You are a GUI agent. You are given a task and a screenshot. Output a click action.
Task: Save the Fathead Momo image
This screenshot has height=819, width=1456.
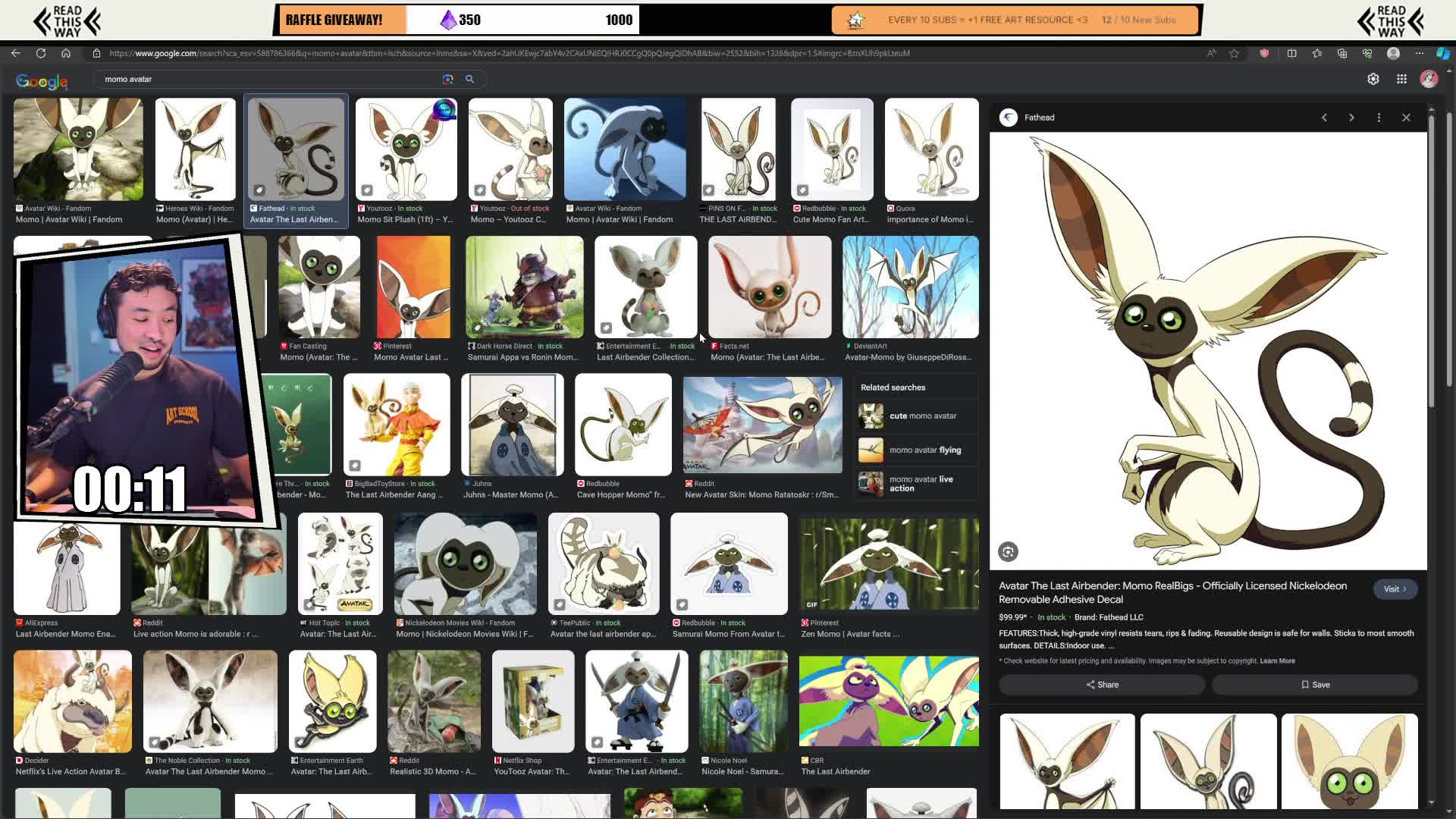tap(1315, 685)
